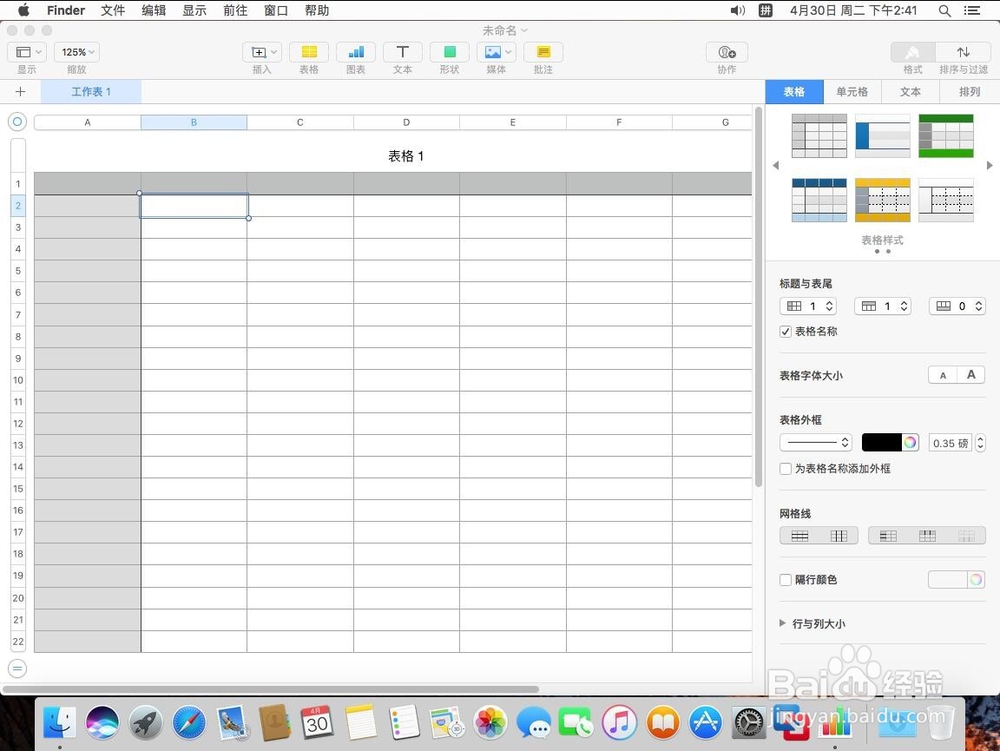Viewport: 1000px width, 751px height.
Task: Select the green table style thumbnail
Action: (946, 135)
